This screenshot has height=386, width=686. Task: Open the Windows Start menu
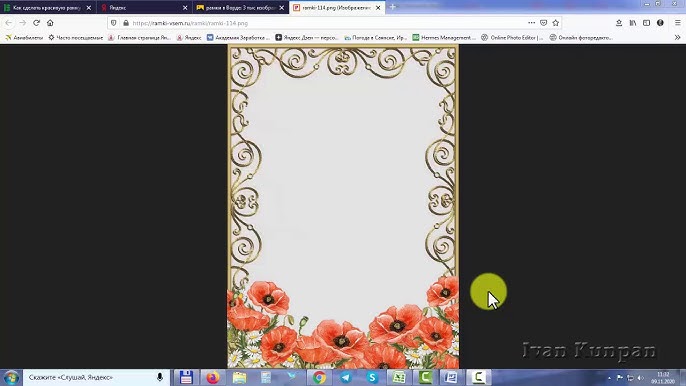tap(11, 377)
